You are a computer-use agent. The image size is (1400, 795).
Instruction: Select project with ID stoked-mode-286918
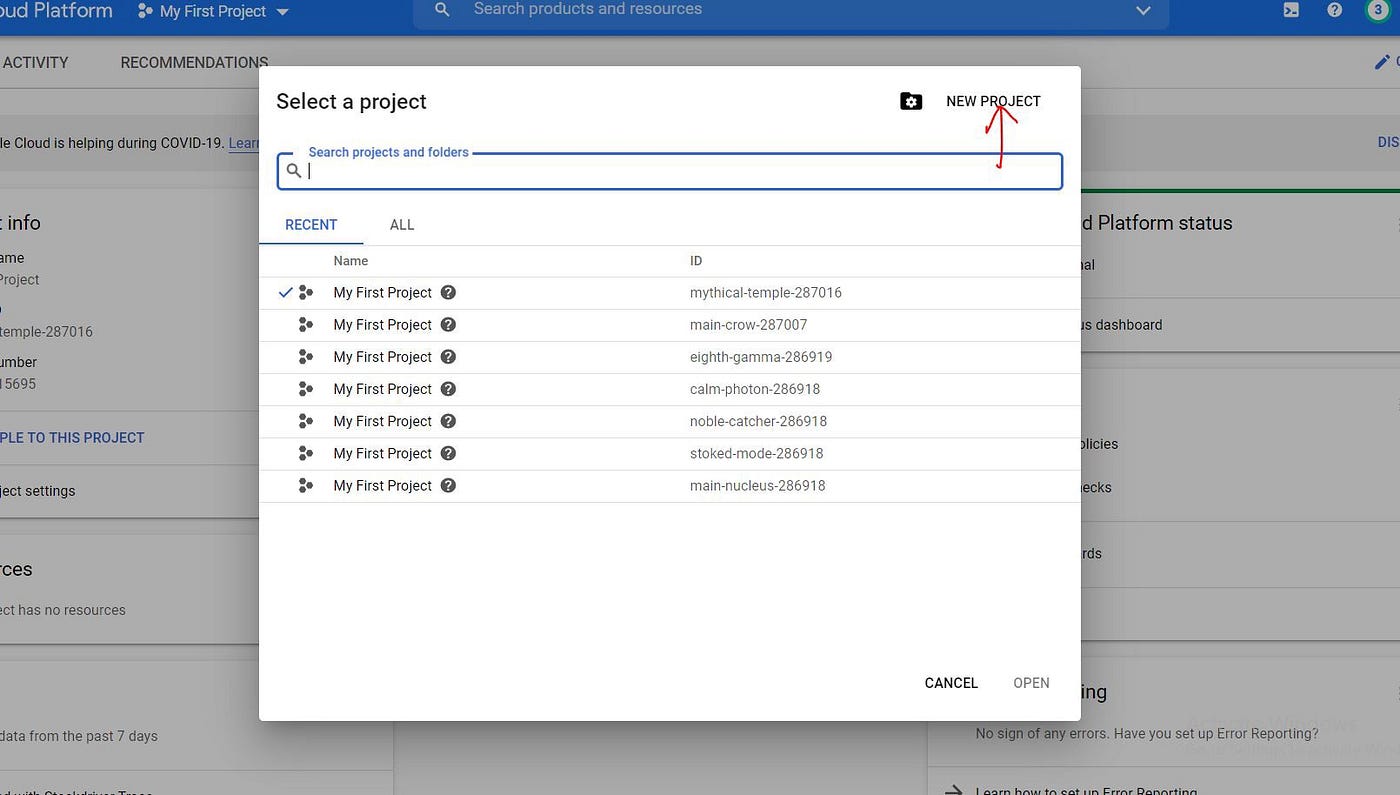tap(670, 453)
